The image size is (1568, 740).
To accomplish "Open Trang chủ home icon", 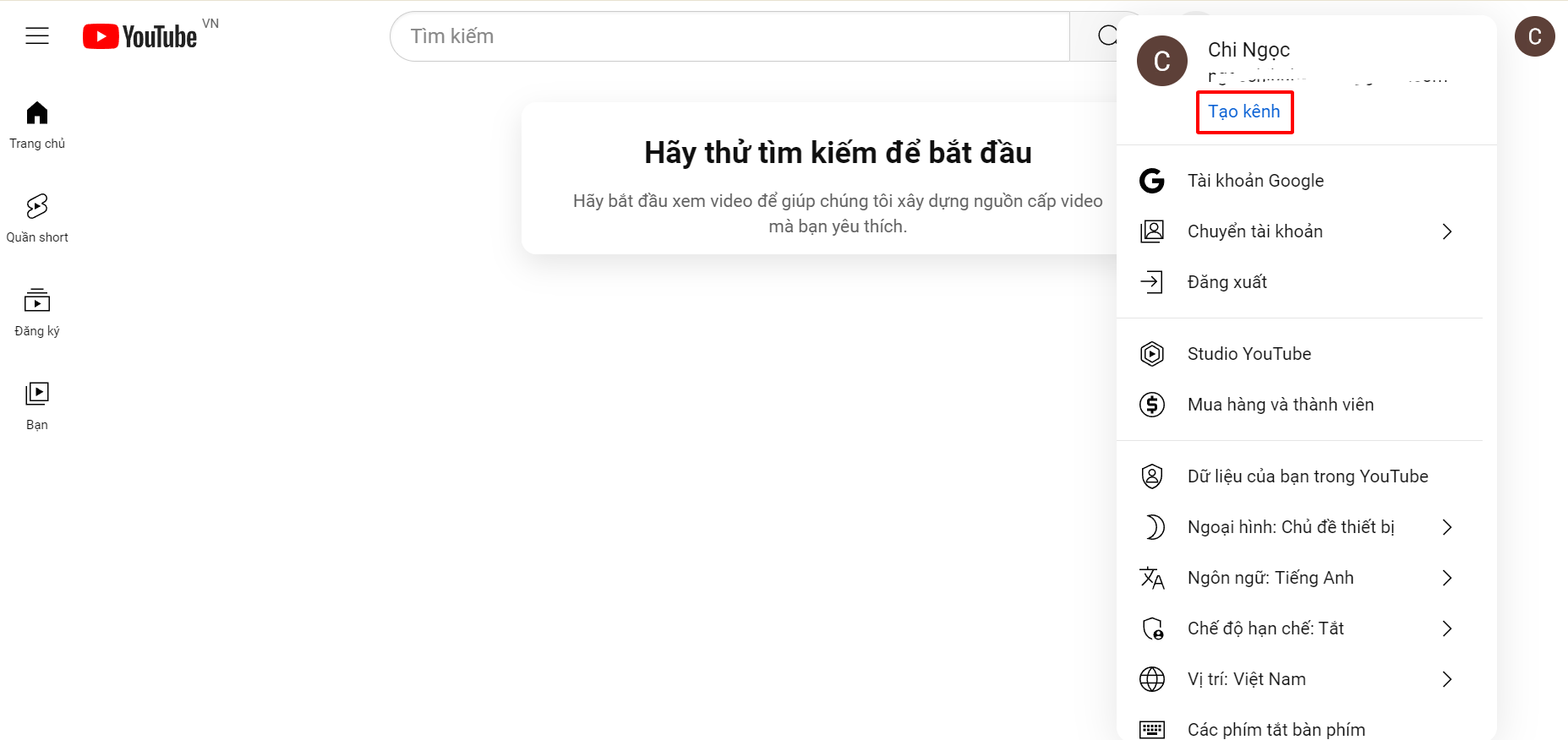I will tap(37, 113).
